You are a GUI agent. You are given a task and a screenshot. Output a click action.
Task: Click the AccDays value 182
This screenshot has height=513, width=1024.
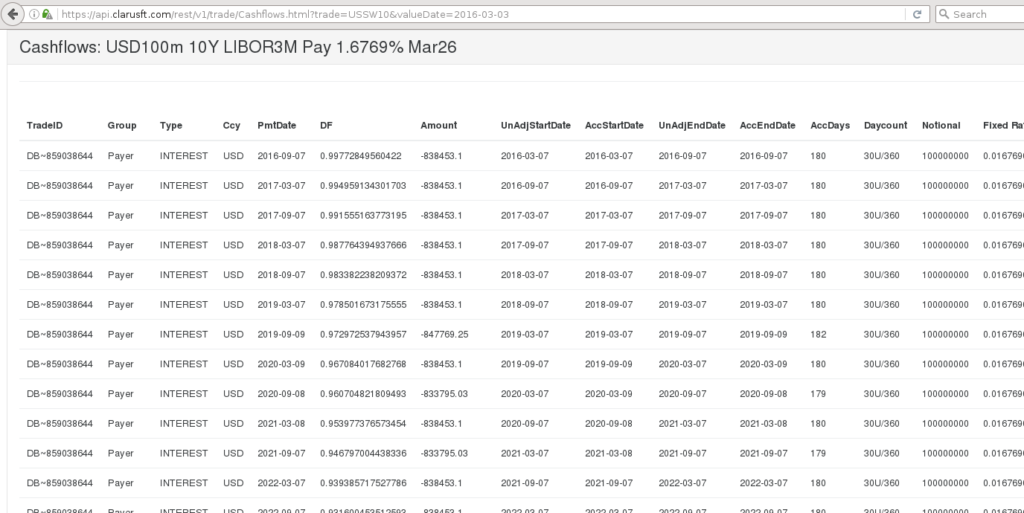[x=818, y=334]
